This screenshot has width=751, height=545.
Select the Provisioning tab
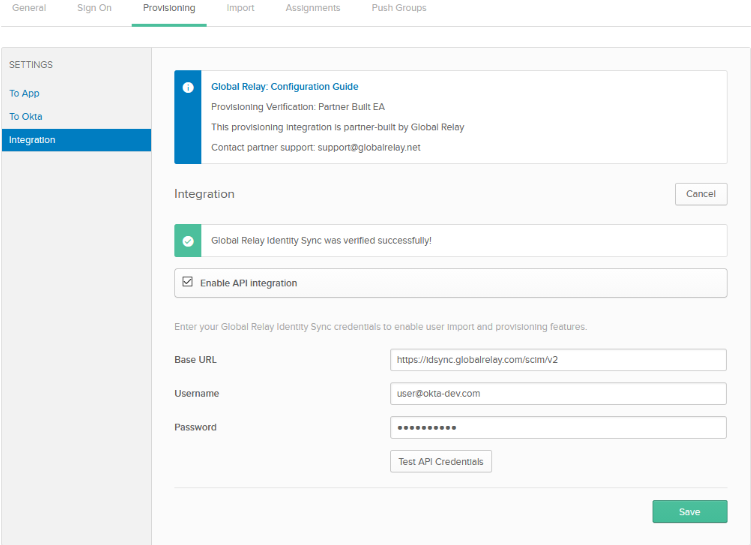(169, 8)
